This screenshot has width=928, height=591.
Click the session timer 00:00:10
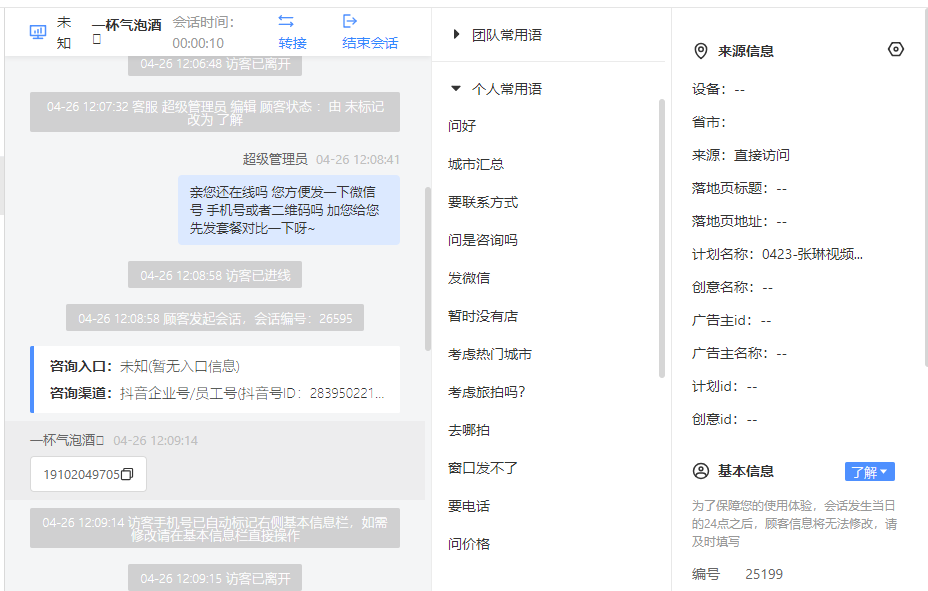click(198, 43)
